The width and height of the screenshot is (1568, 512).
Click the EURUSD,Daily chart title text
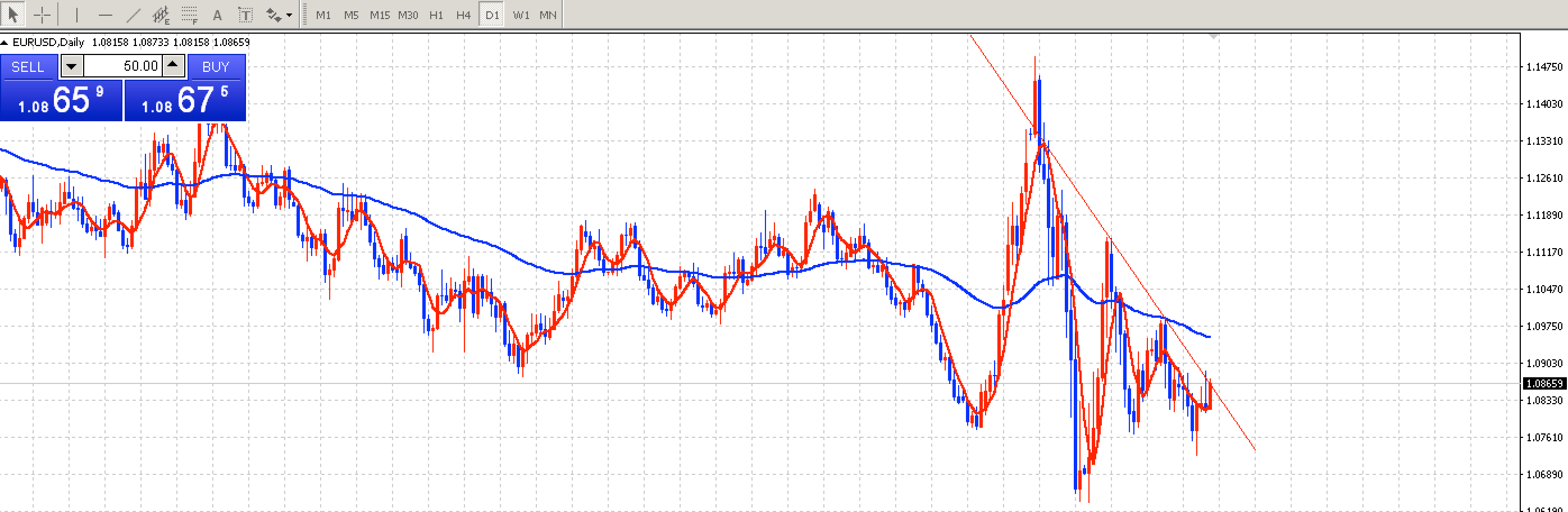[x=49, y=42]
